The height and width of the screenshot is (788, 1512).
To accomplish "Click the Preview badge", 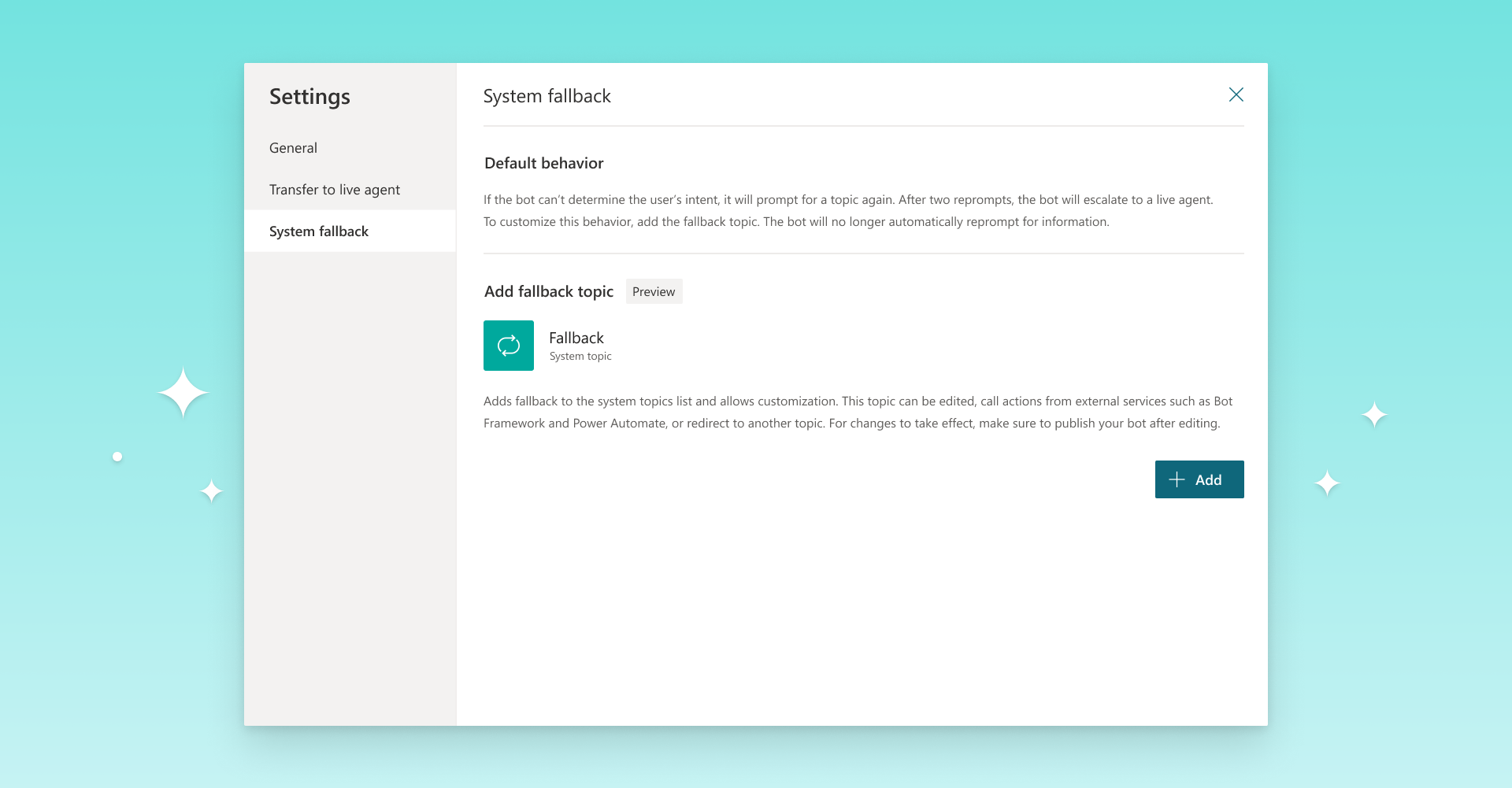I will (x=654, y=291).
